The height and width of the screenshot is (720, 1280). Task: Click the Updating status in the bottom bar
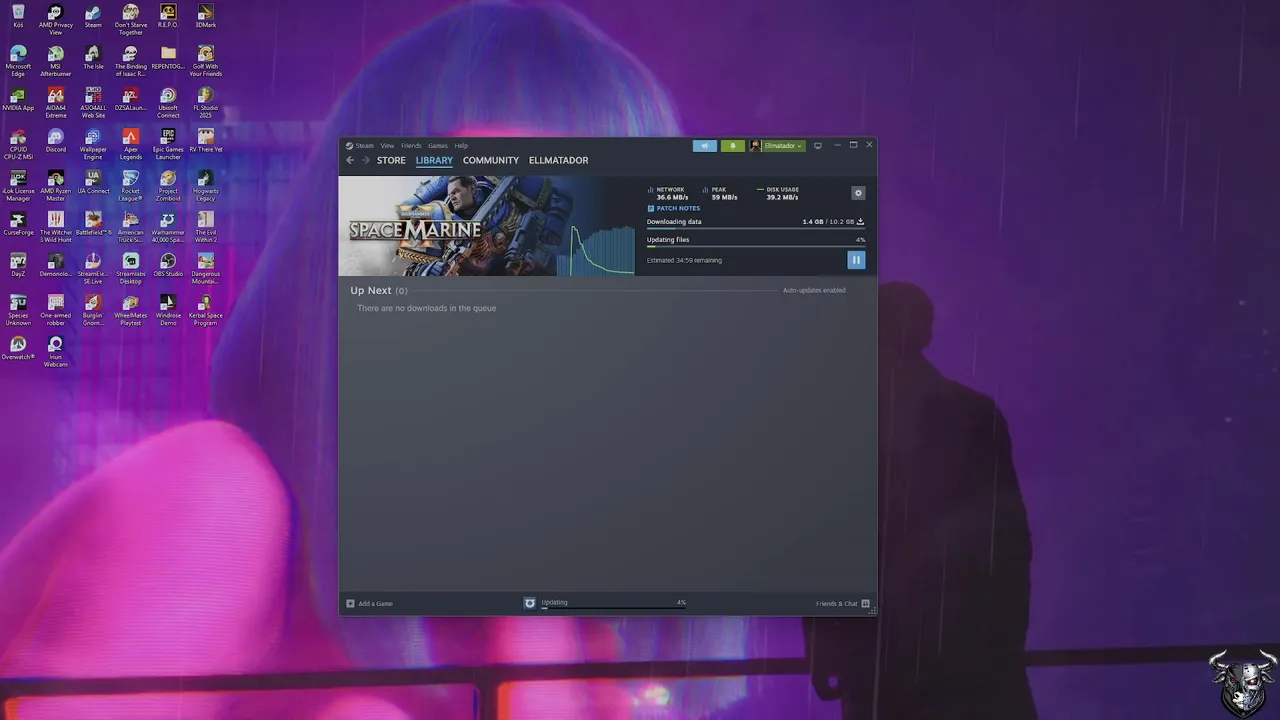click(x=605, y=603)
